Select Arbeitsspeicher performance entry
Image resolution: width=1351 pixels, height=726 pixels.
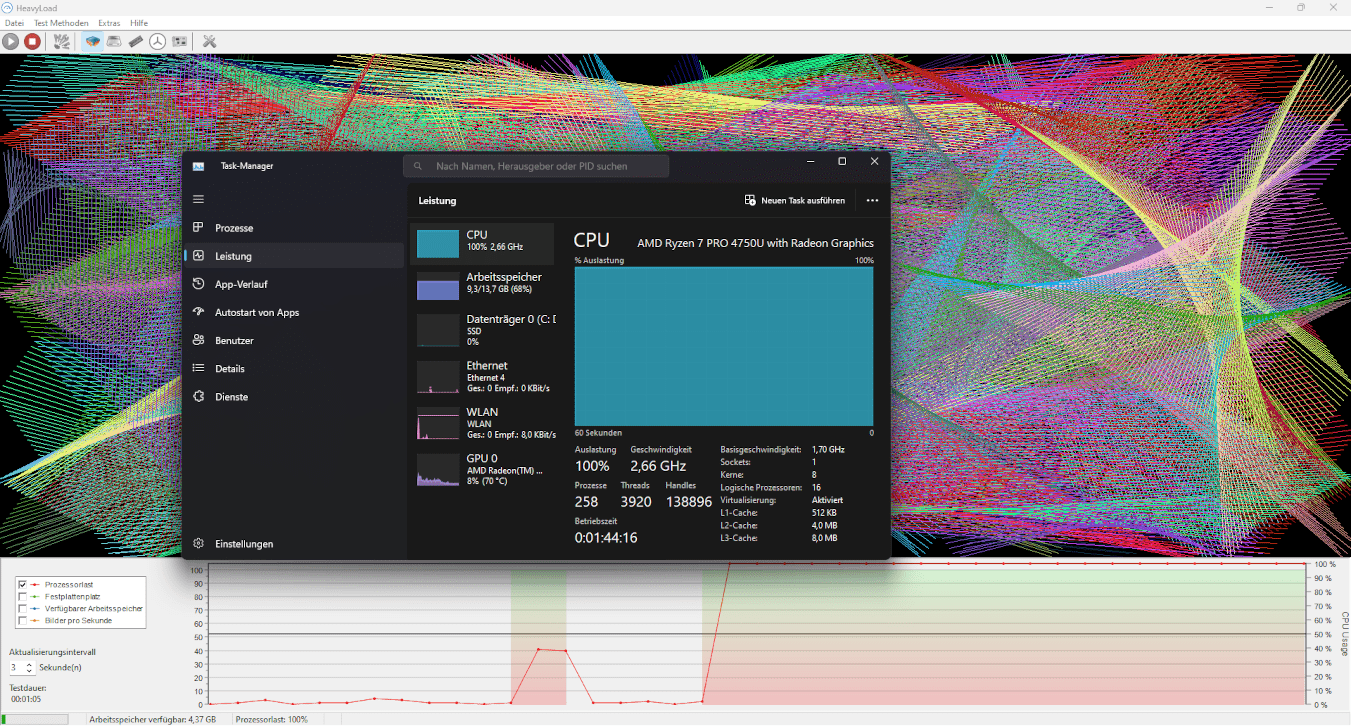(x=482, y=285)
